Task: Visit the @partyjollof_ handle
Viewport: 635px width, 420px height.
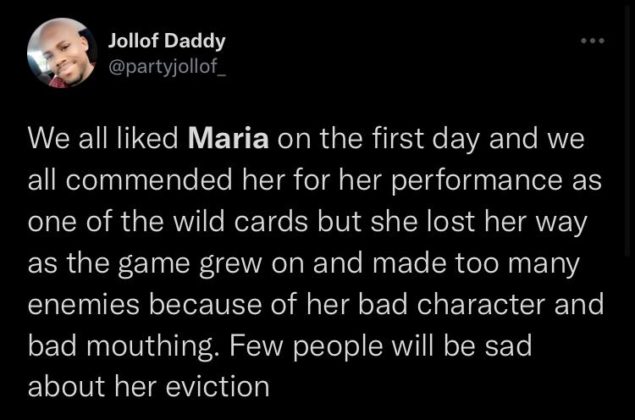Action: pyautogui.click(x=166, y=66)
